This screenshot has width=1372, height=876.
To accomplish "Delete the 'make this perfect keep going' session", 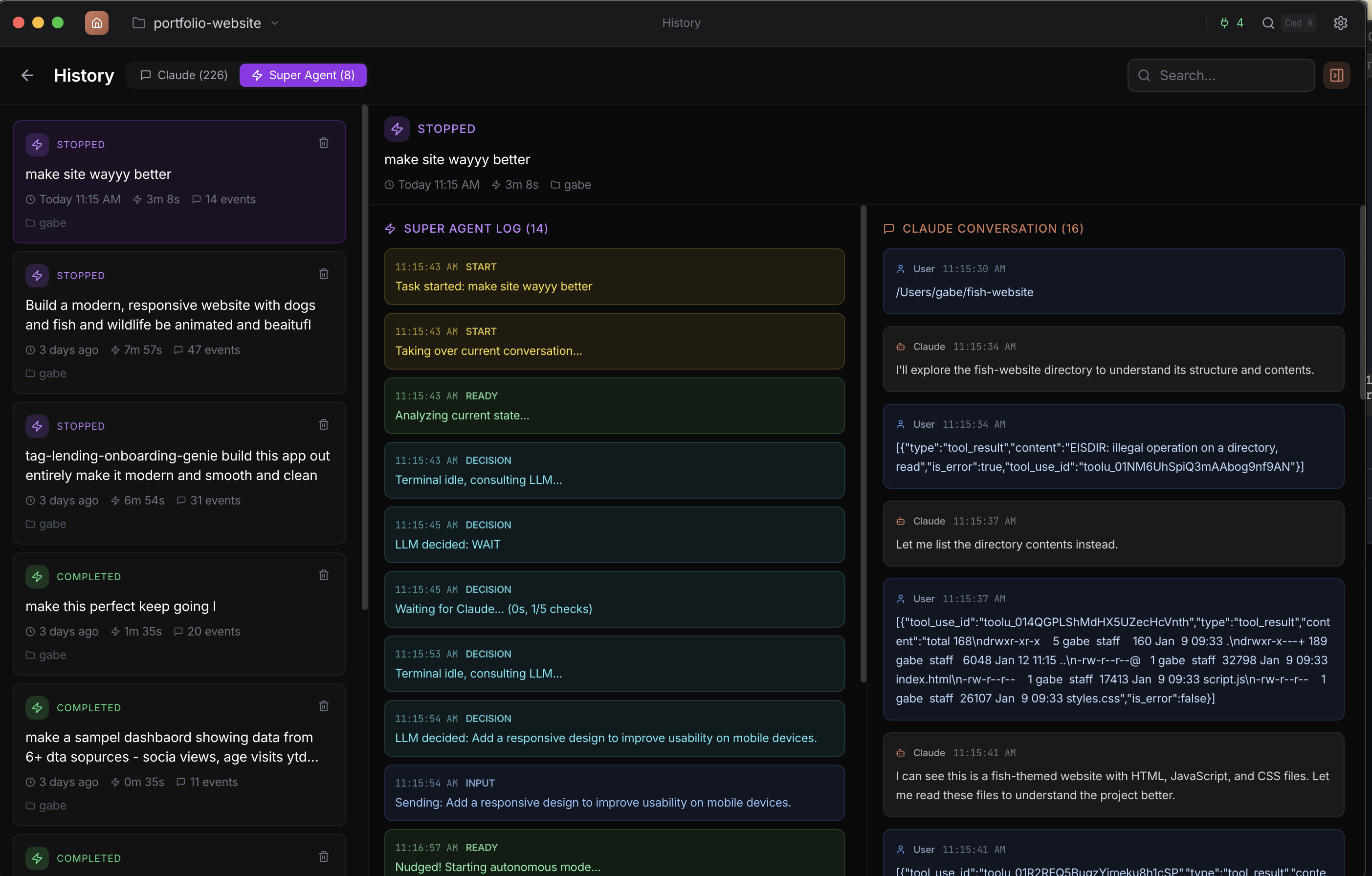I will click(324, 575).
